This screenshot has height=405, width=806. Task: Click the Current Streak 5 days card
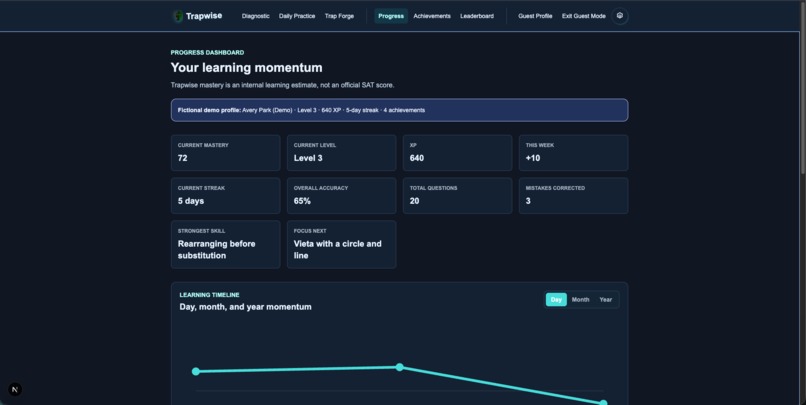tap(226, 195)
